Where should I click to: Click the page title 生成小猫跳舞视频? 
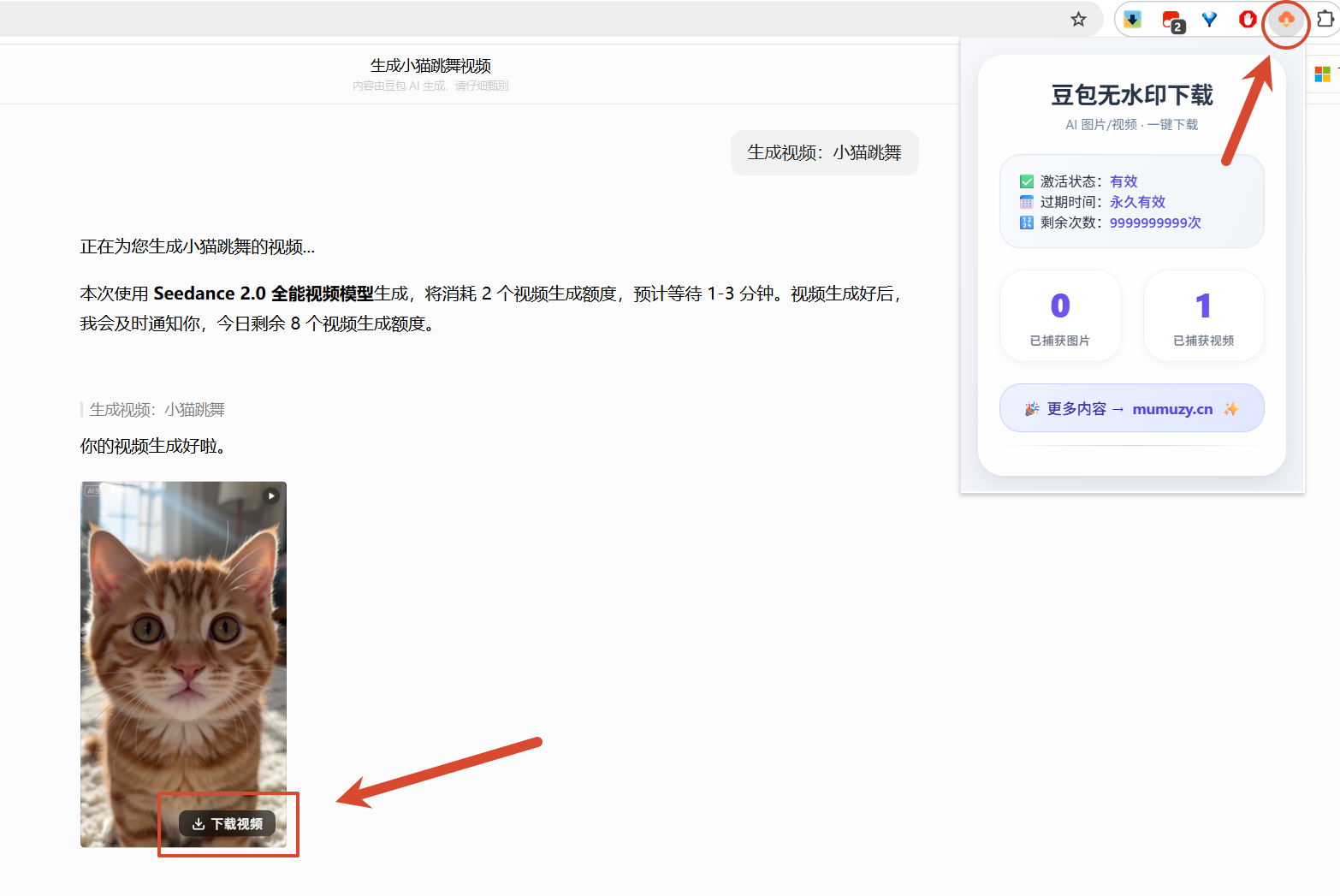pos(430,66)
